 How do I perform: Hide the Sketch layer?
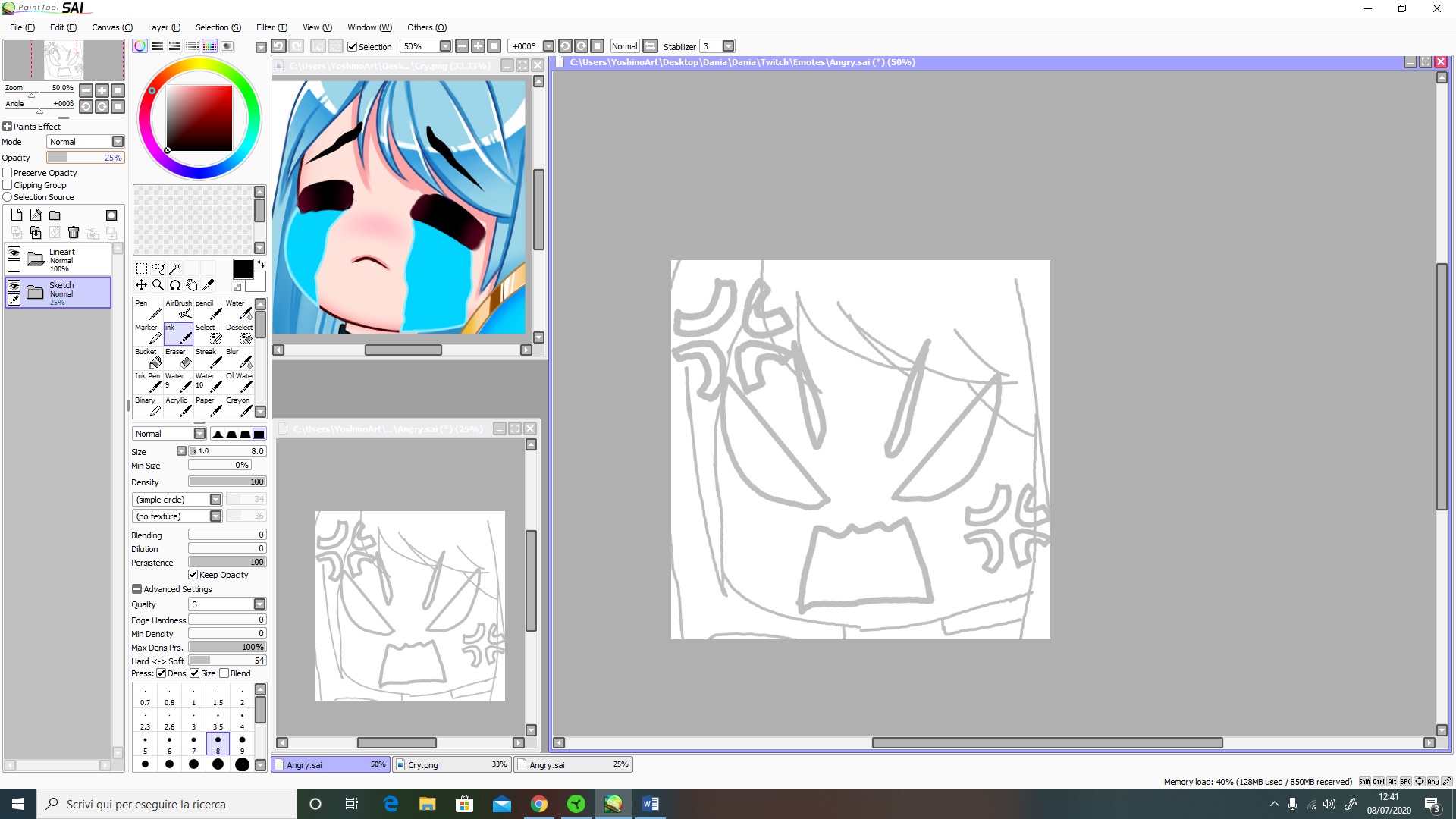point(14,286)
